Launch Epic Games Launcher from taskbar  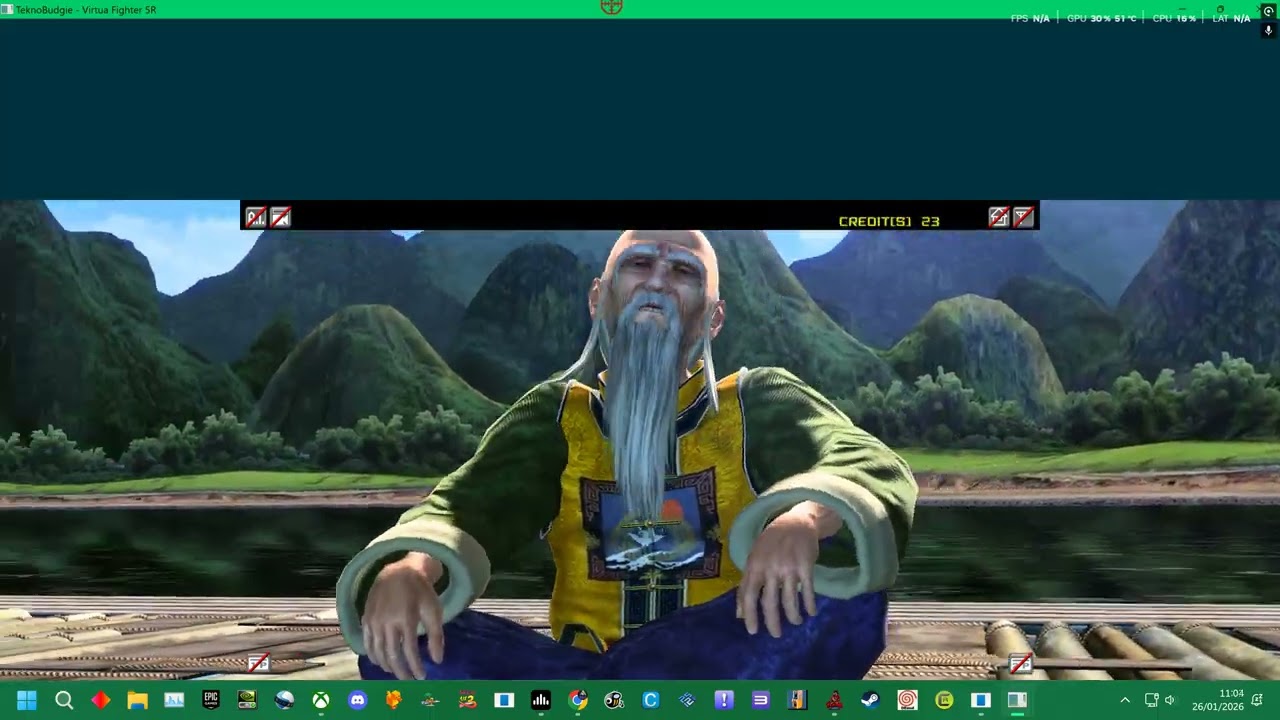click(x=211, y=700)
